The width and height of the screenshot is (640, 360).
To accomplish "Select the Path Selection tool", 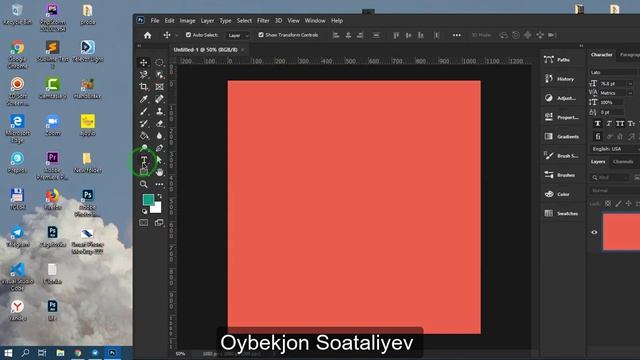I will 159,160.
